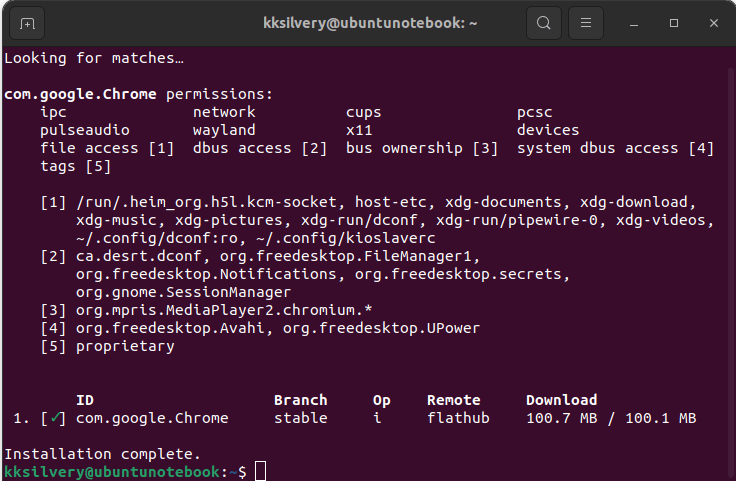Click 'xdg-download' entry

coord(634,202)
